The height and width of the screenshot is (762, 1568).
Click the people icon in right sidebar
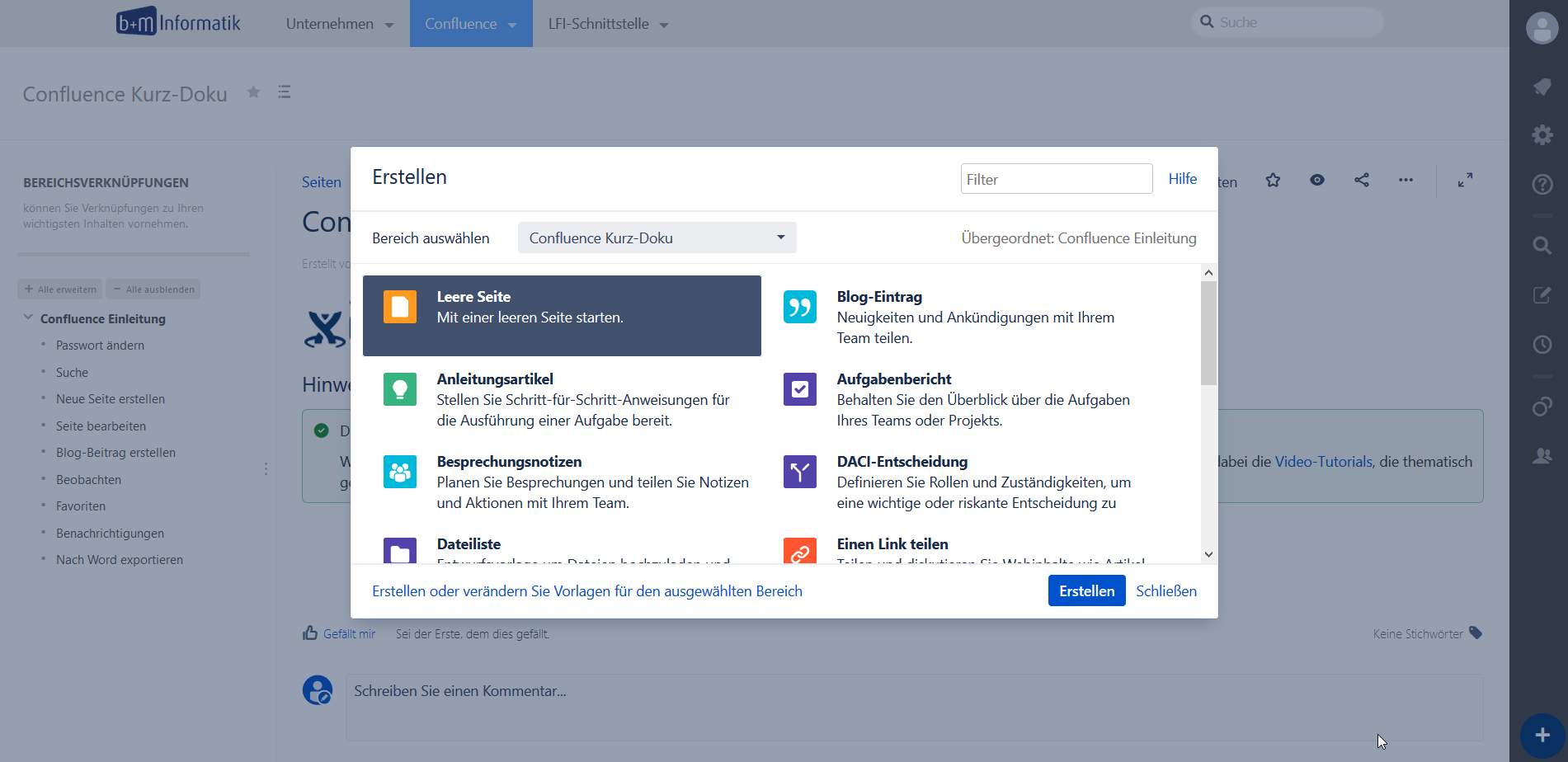[x=1542, y=455]
